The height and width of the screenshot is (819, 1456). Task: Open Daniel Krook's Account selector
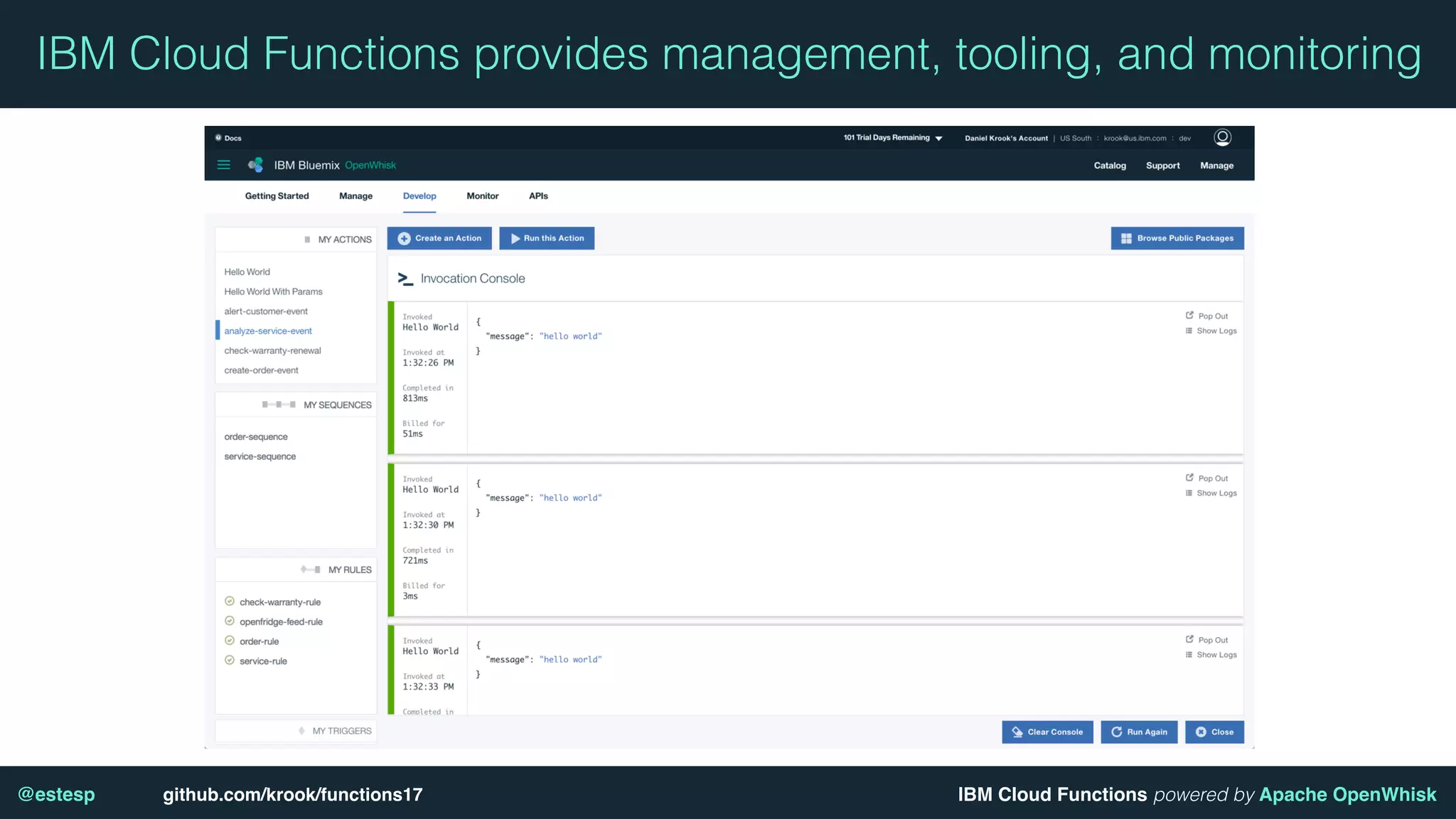point(1006,138)
